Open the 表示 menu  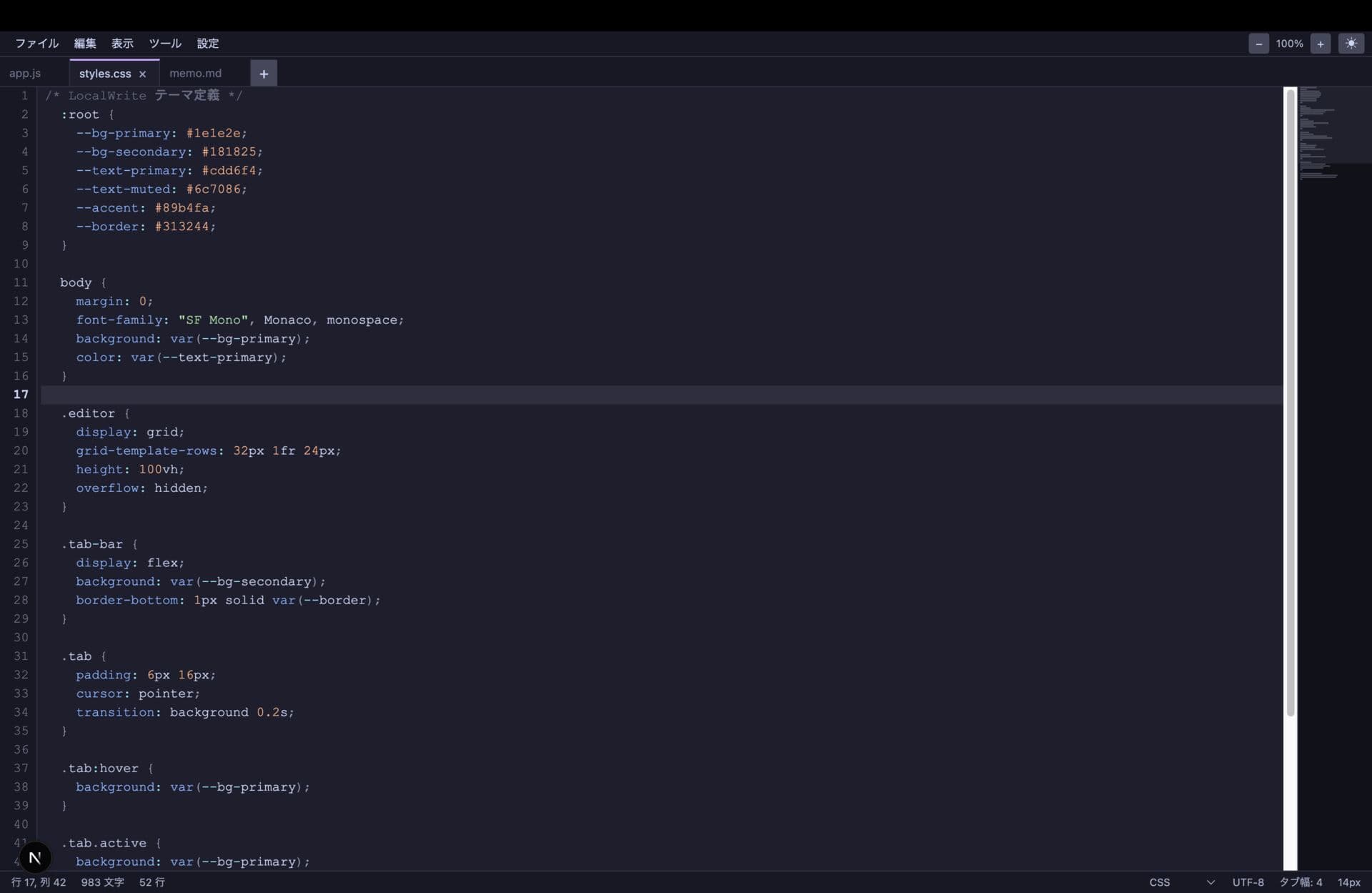pyautogui.click(x=122, y=44)
